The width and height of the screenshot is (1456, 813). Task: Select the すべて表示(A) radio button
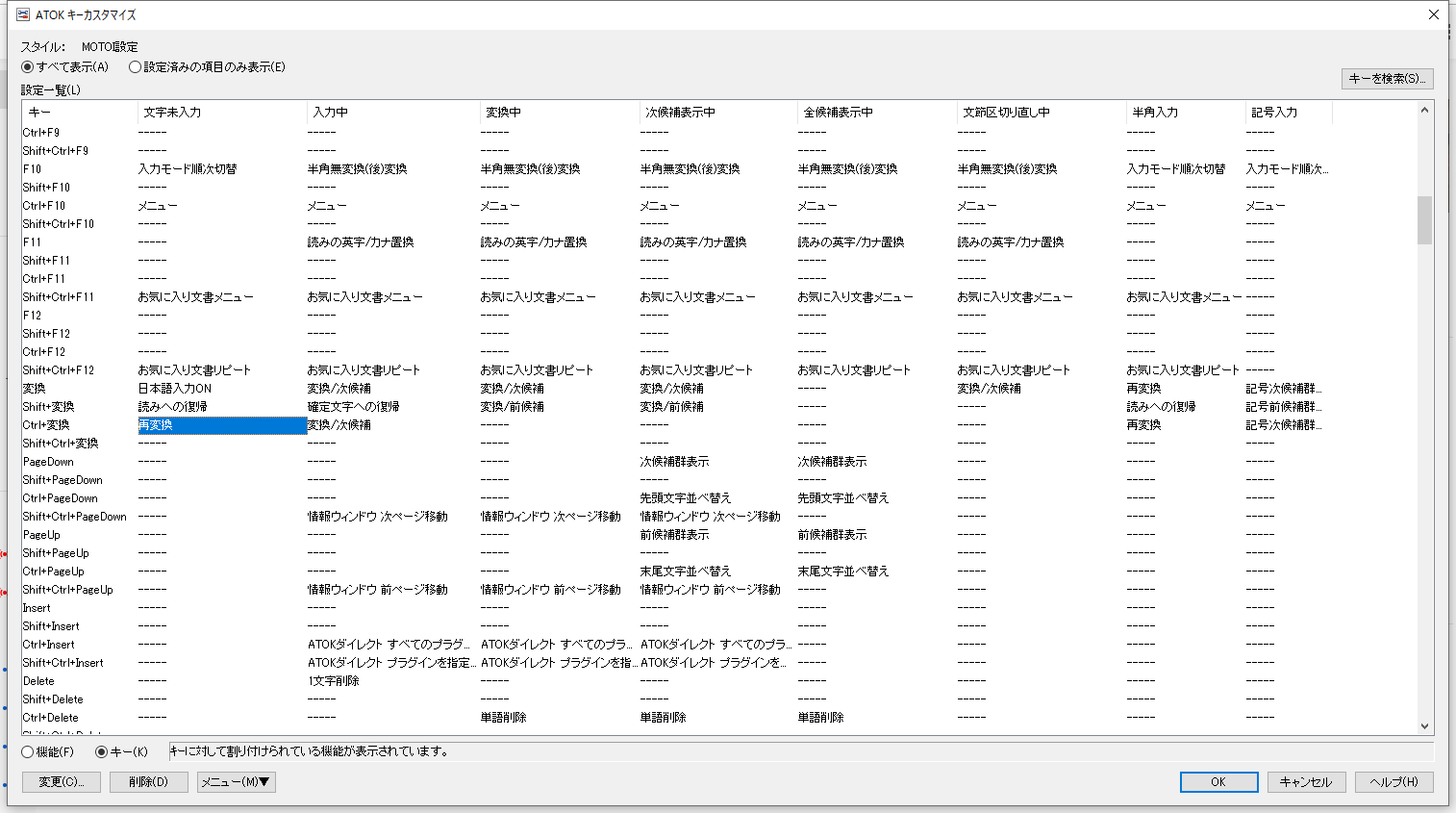(64, 67)
